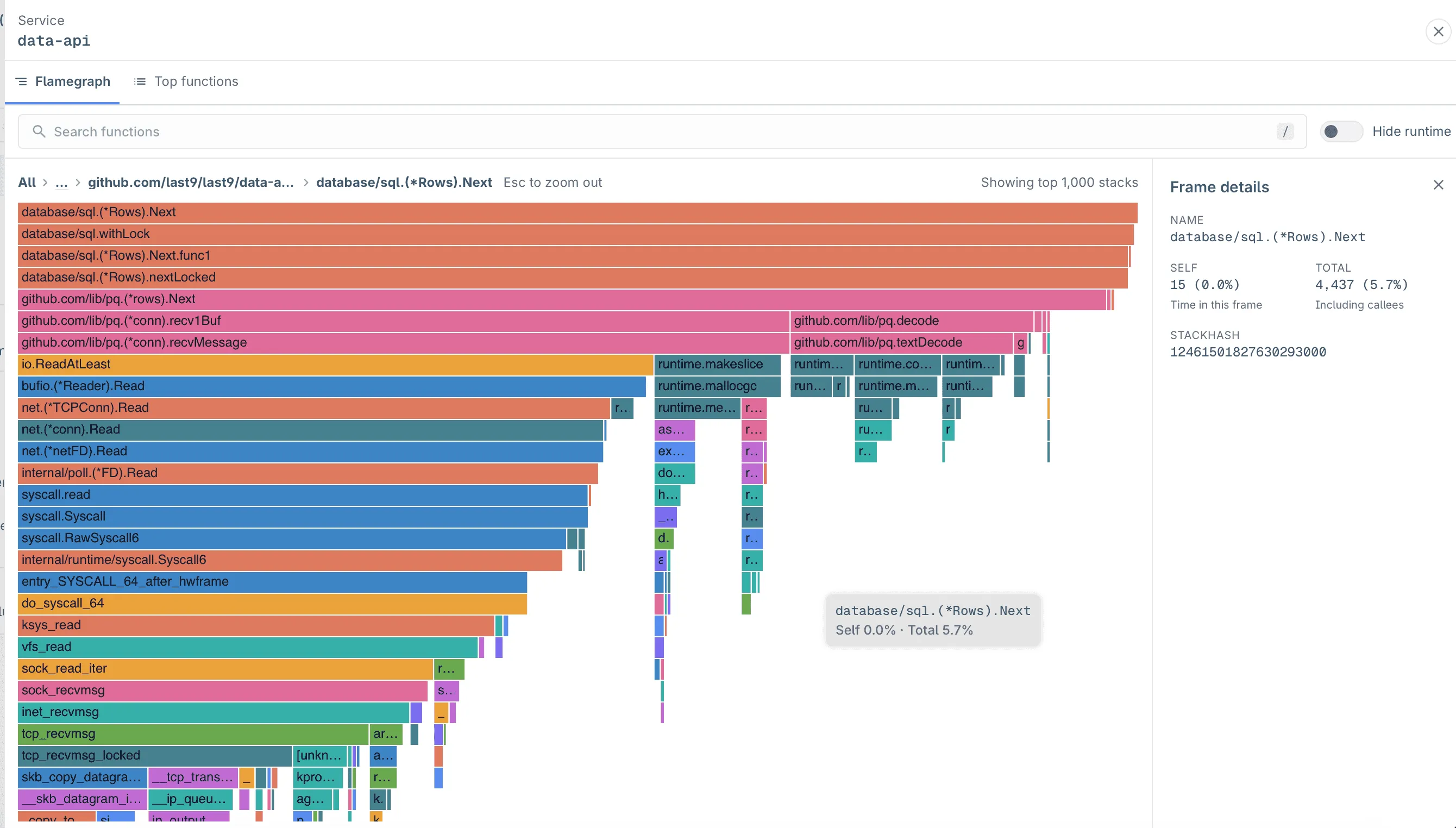Click the github.com/lib/pq.(*rows).Next frame

[562, 299]
